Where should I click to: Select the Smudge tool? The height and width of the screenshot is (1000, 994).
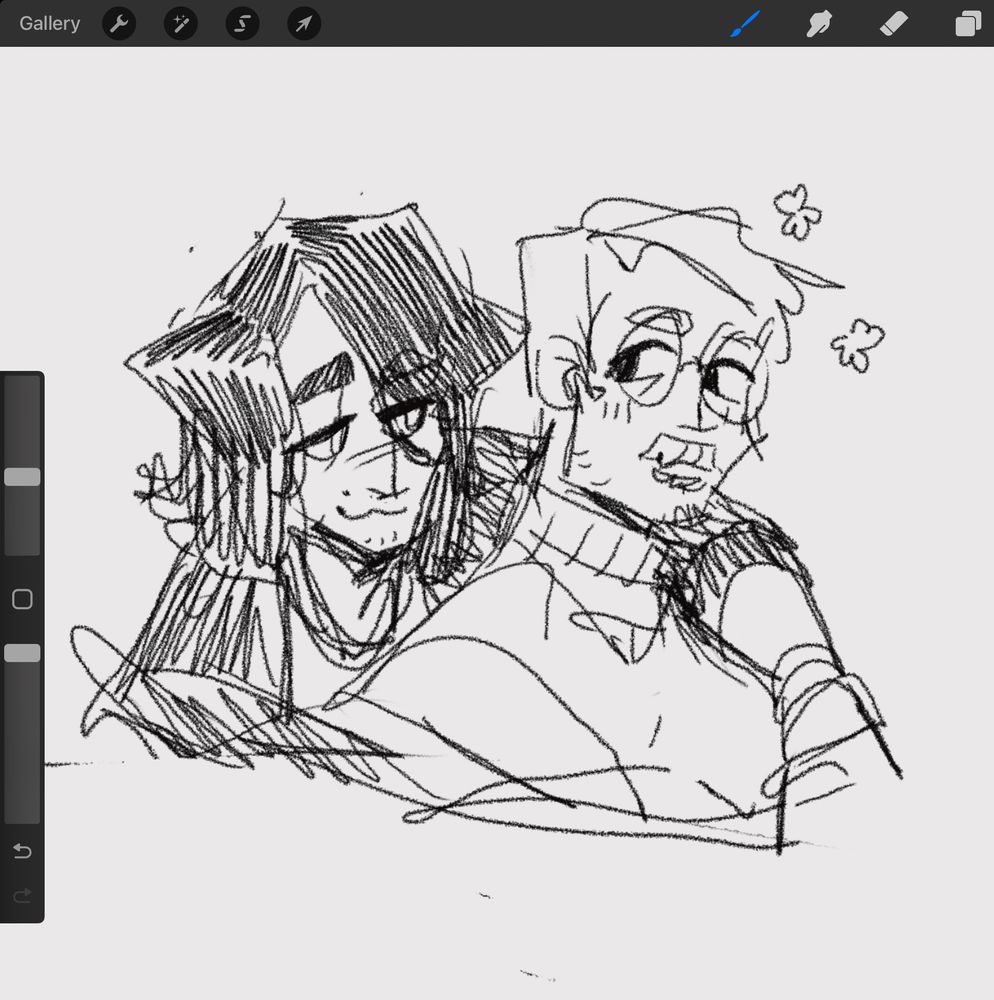click(x=819, y=24)
